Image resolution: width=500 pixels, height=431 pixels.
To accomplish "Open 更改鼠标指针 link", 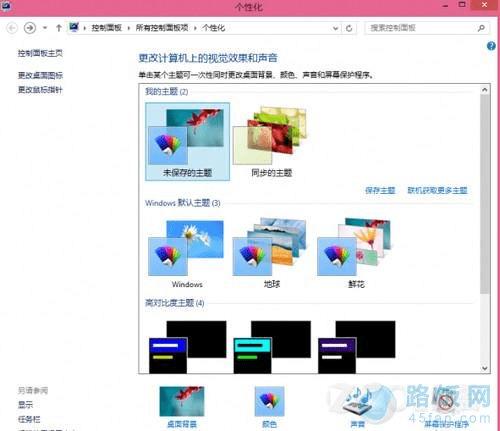I will click(40, 90).
